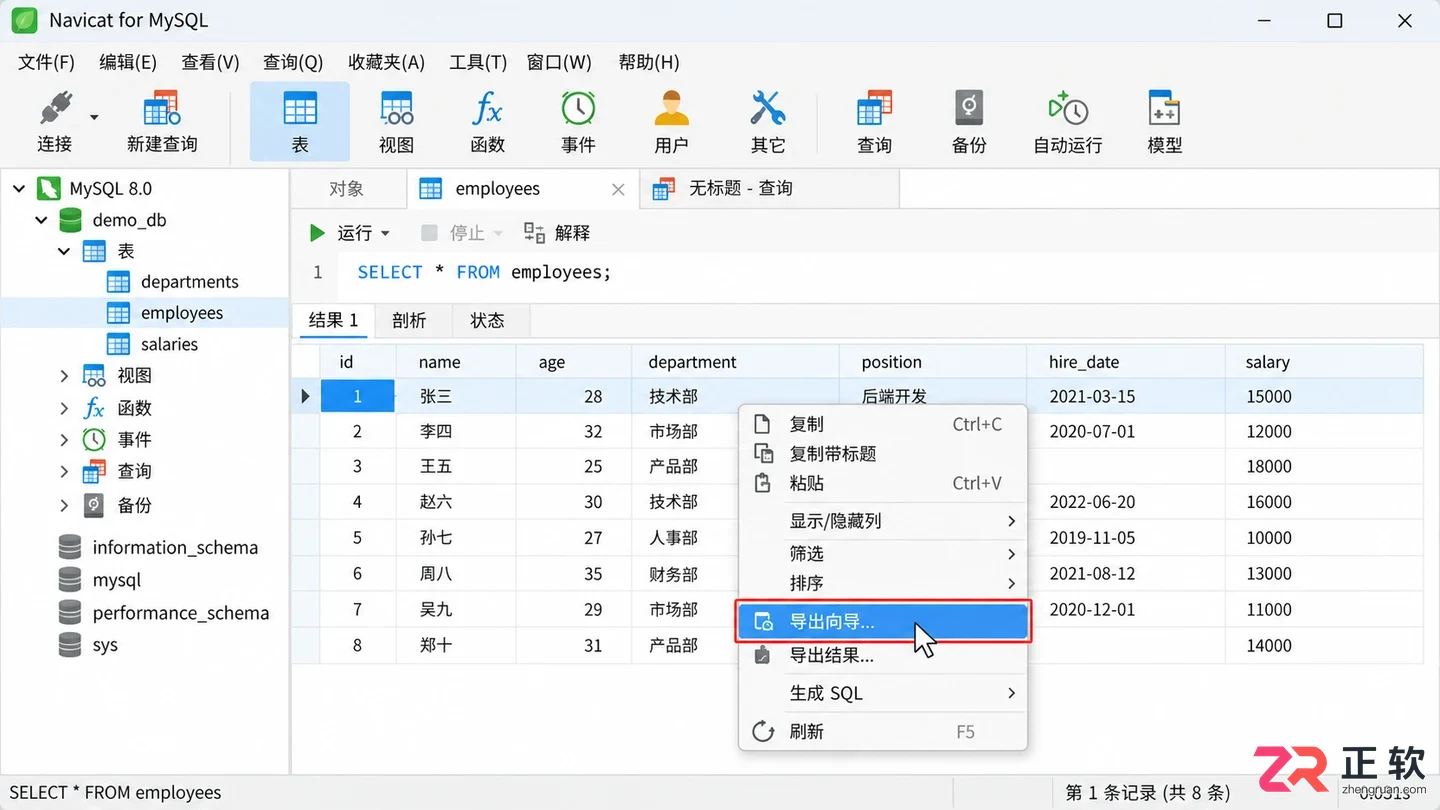
Task: Click the 新建查询 toolbar icon
Action: click(x=162, y=122)
